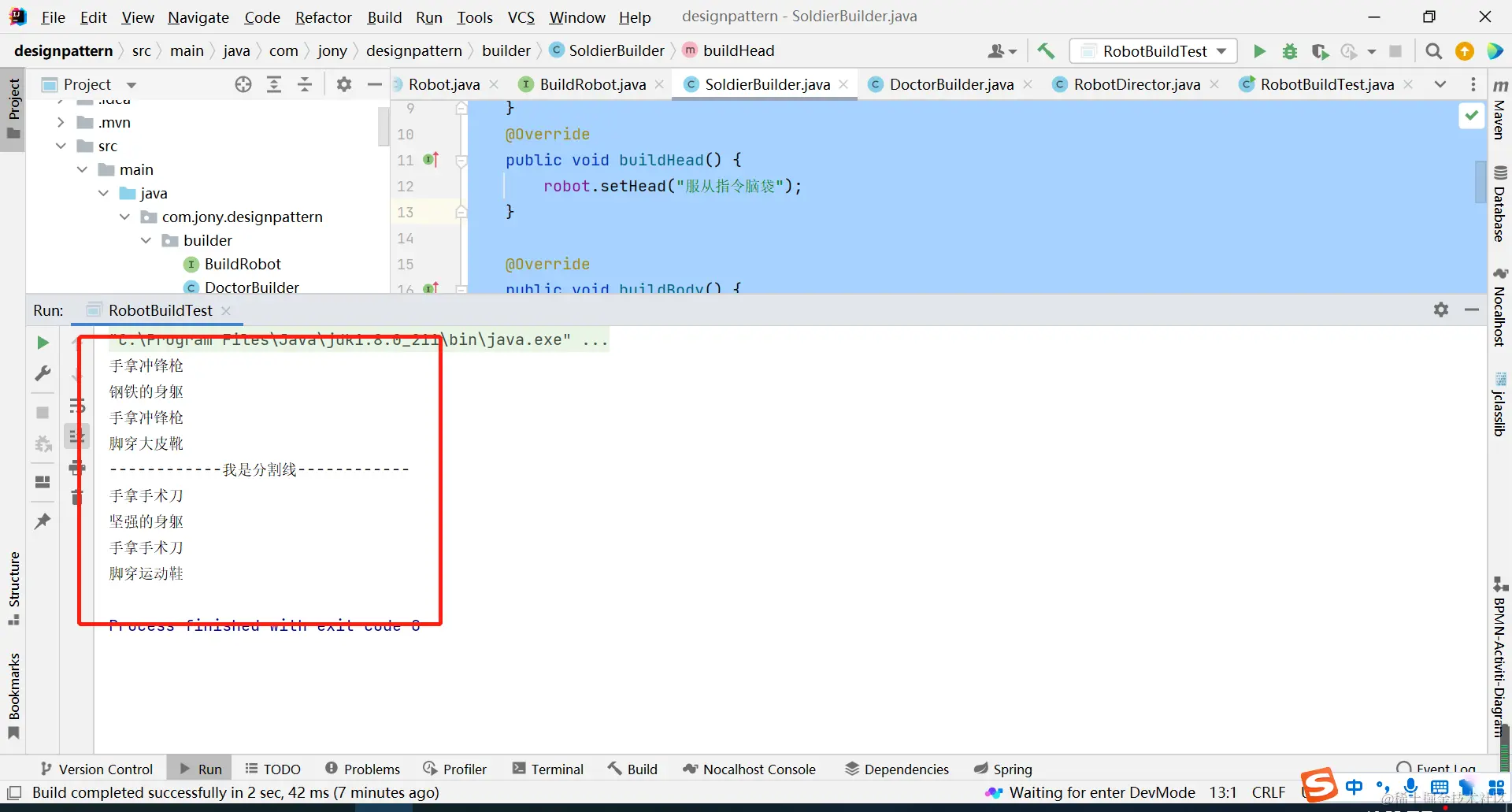Toggle the Project side tab

point(14,108)
